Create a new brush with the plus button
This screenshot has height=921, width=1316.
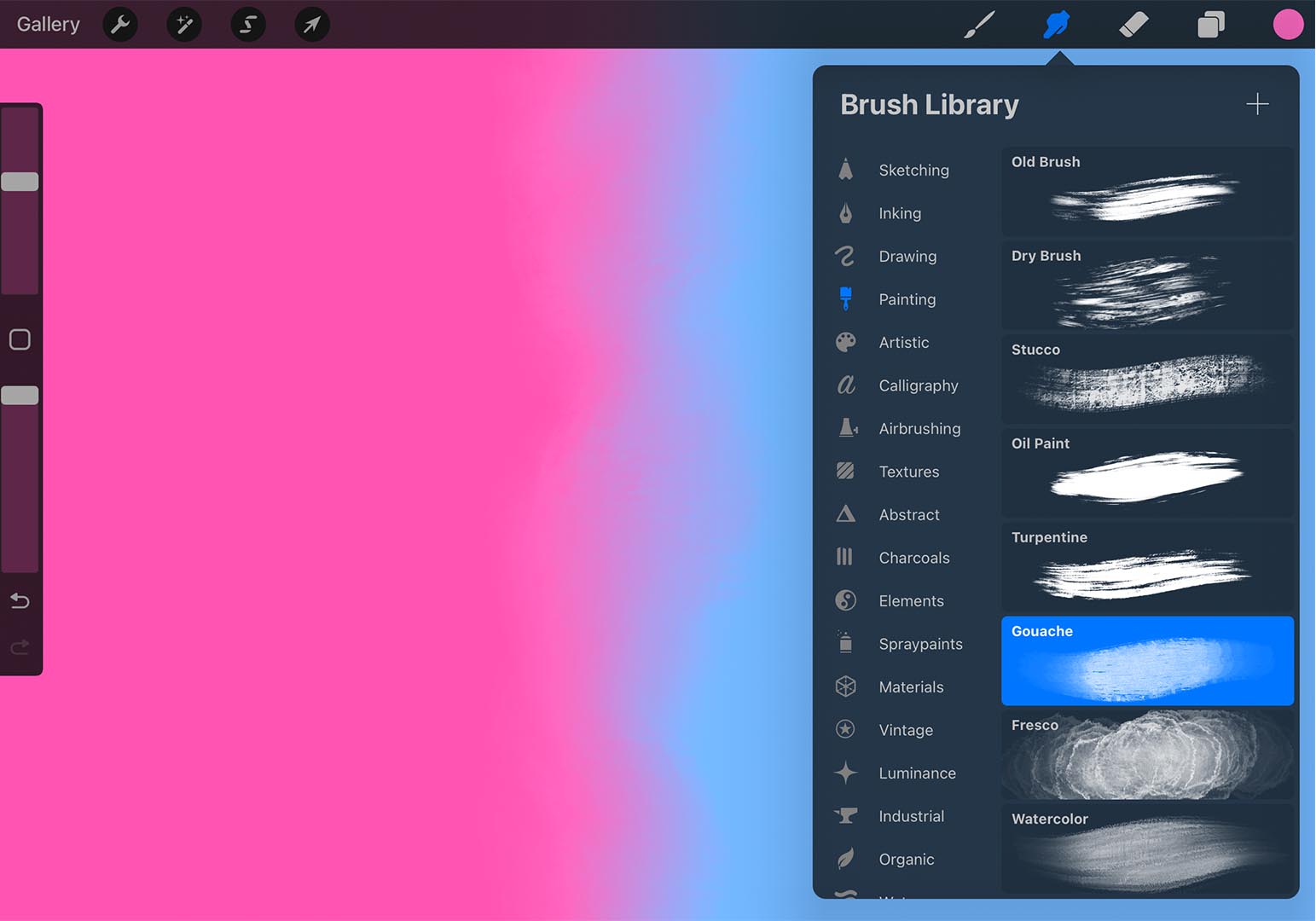coord(1257,104)
